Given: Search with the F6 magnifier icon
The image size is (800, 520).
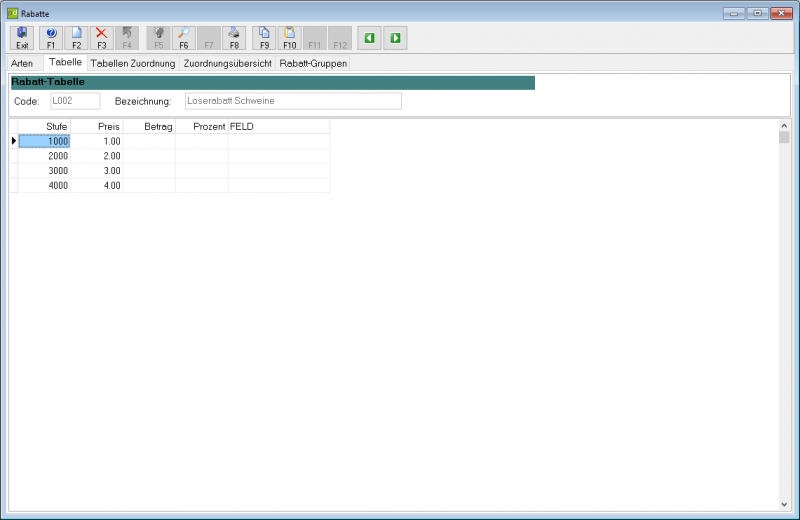Looking at the screenshot, I should (184, 38).
